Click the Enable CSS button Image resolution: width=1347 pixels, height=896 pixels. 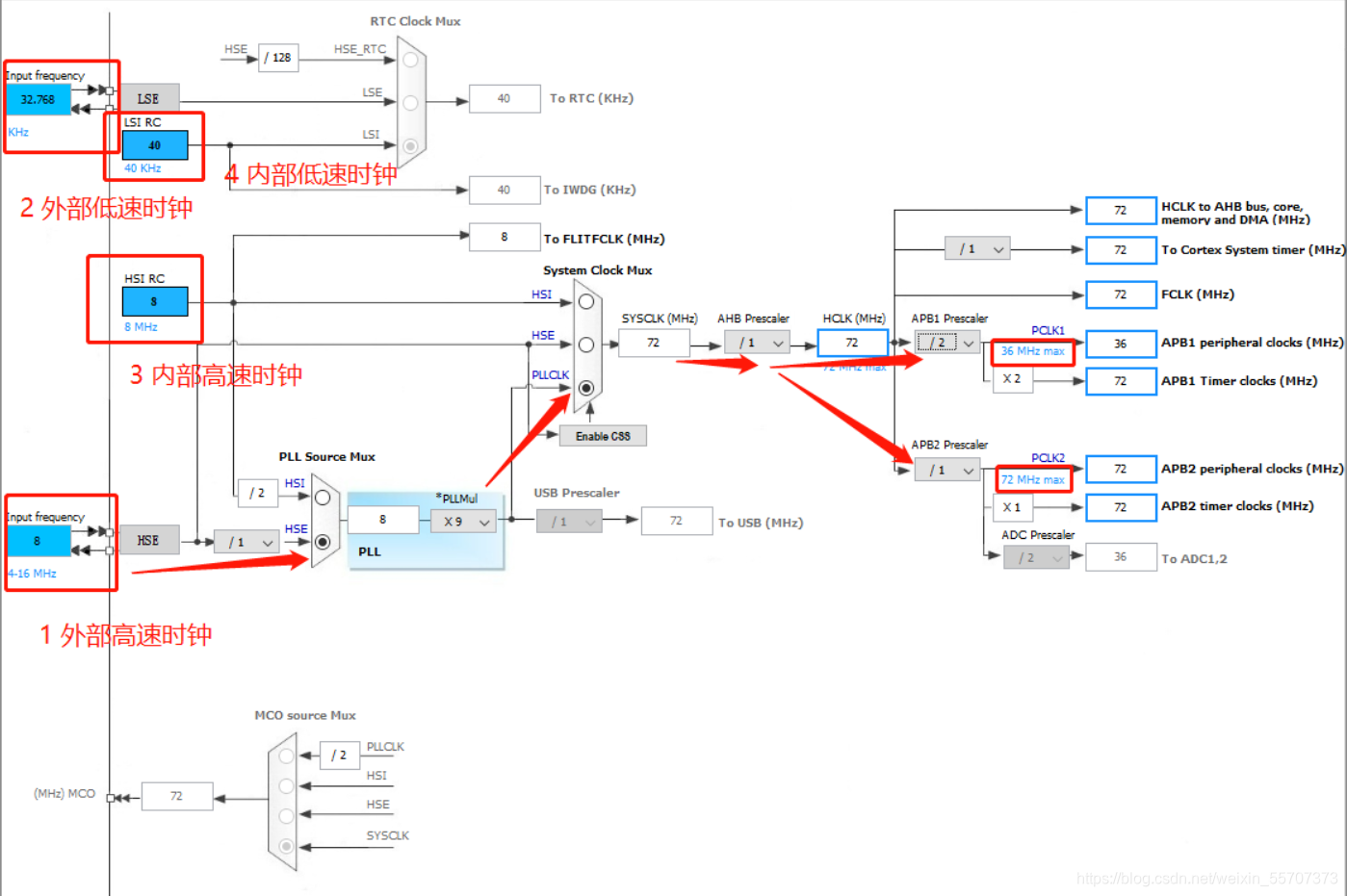(x=603, y=436)
